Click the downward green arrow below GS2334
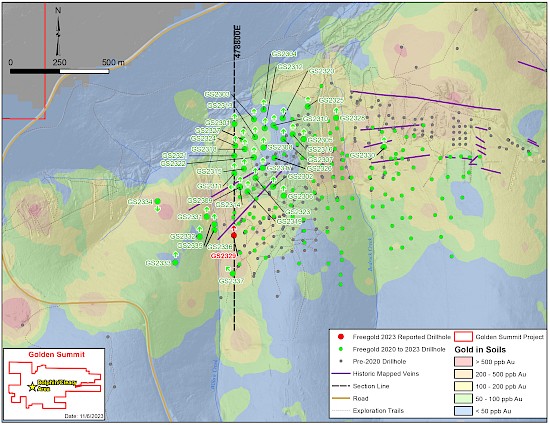The width and height of the screenshot is (550, 425). click(x=157, y=209)
